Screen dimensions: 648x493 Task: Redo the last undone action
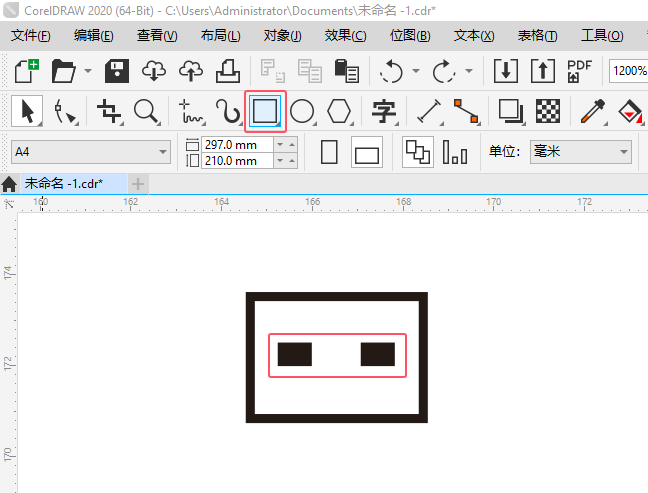coord(444,71)
